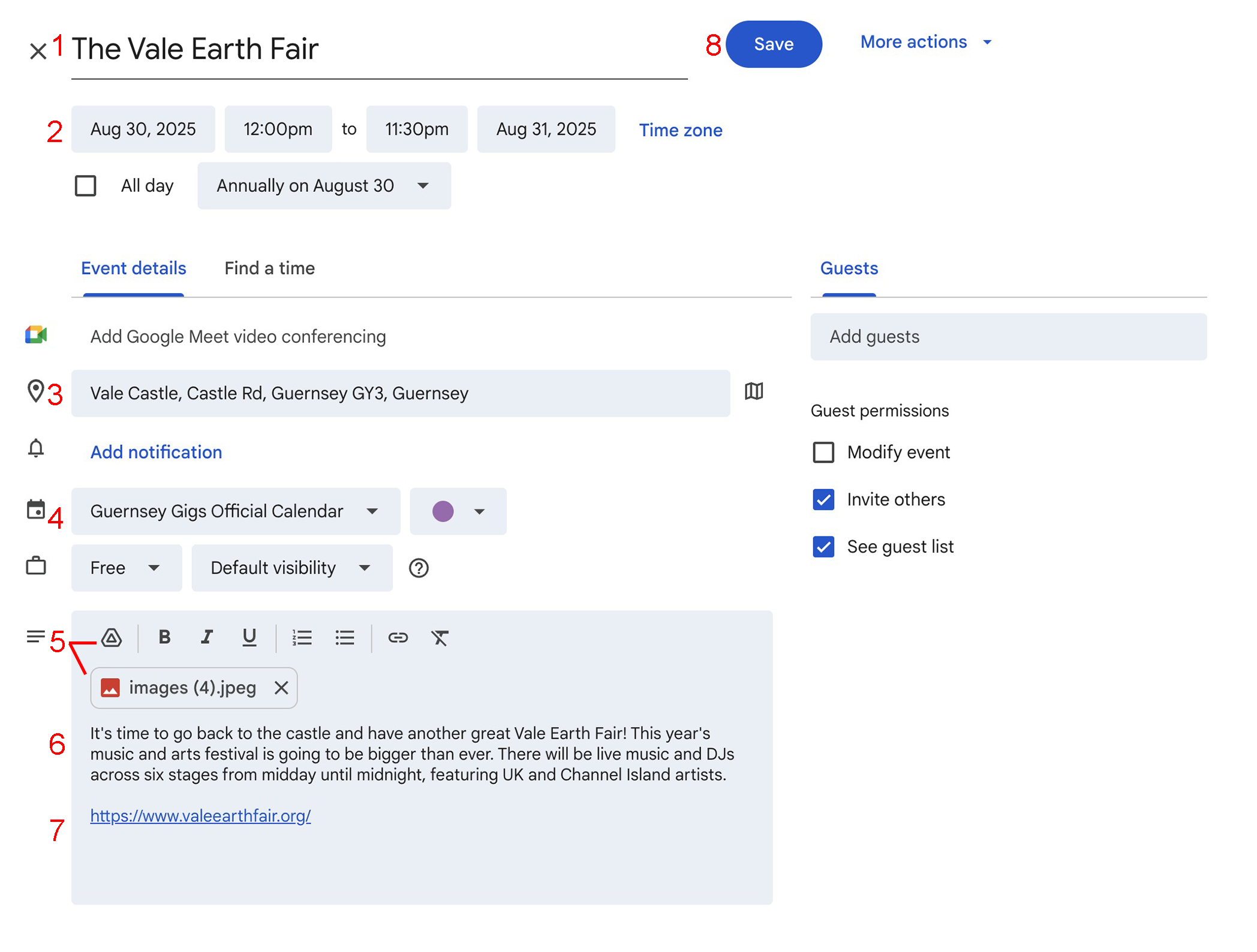Open the Annually on August 30 dropdown
The height and width of the screenshot is (952, 1257).
pyautogui.click(x=324, y=186)
